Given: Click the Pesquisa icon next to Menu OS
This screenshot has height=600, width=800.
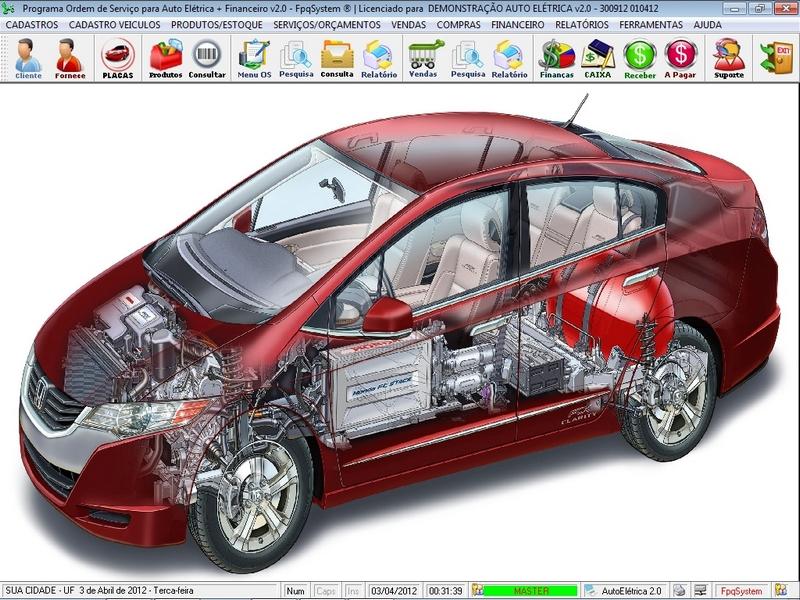Looking at the screenshot, I should 296,58.
